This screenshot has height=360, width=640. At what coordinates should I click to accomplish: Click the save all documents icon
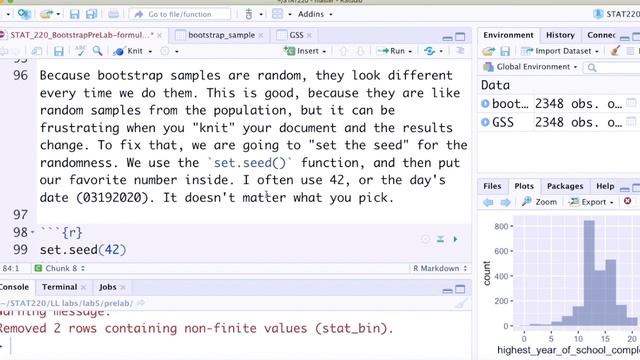[91, 14]
